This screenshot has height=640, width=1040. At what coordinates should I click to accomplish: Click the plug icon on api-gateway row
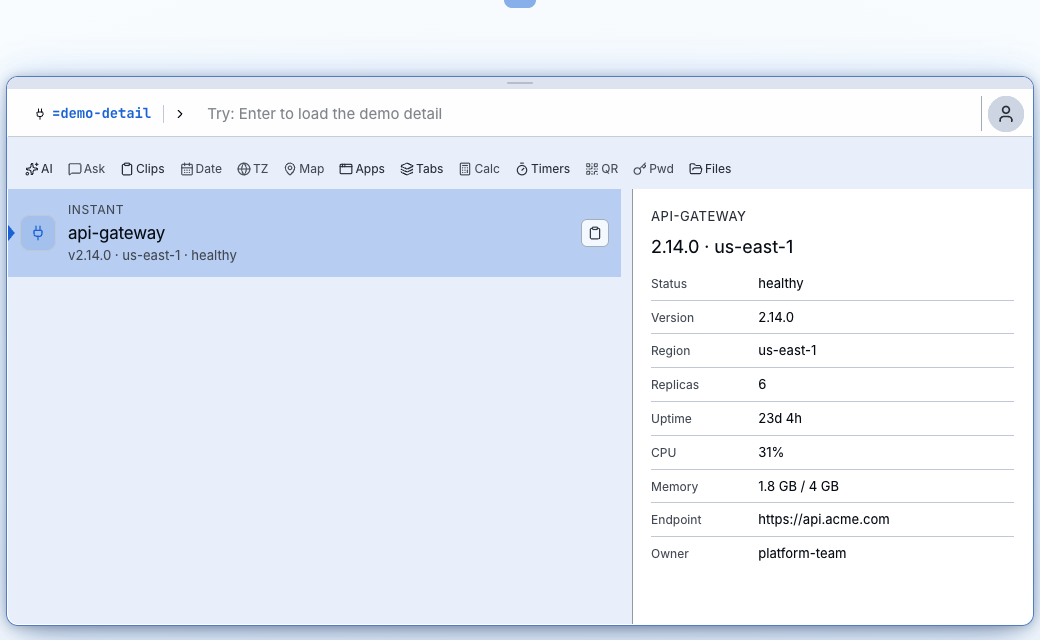38,233
